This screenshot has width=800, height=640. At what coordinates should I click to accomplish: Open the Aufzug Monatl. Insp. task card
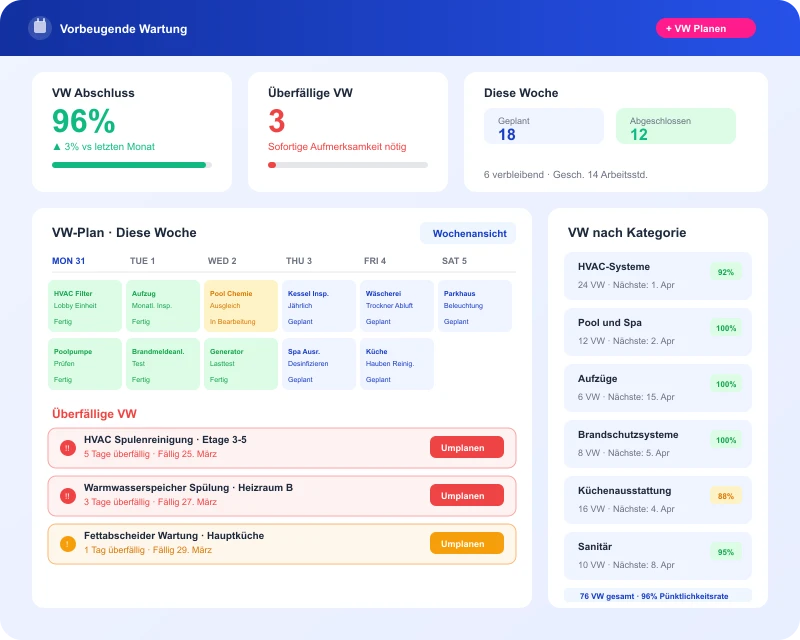coord(163,306)
